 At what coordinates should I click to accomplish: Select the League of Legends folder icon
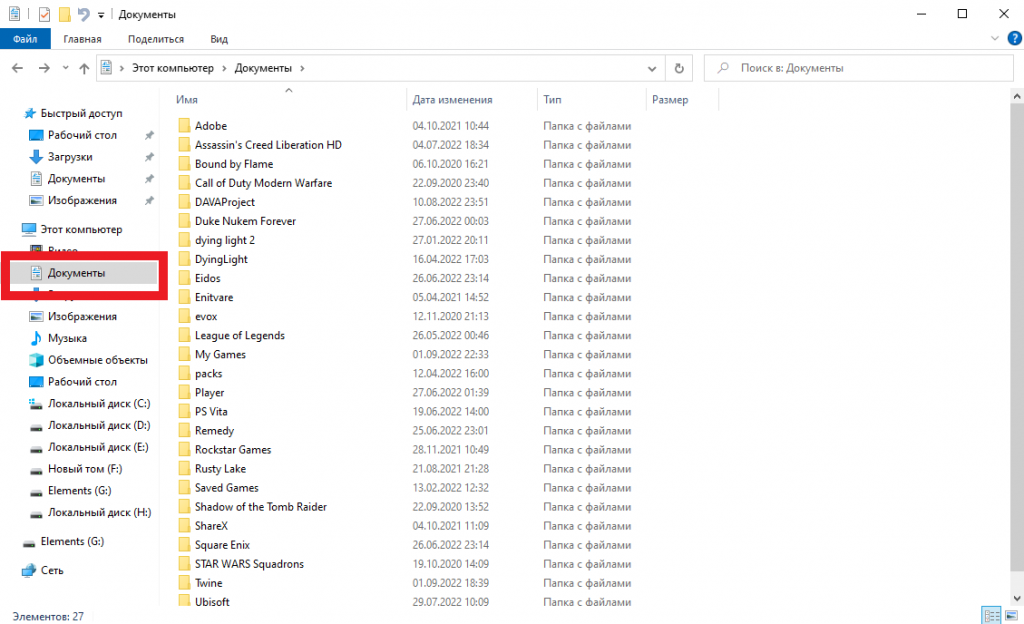point(184,335)
